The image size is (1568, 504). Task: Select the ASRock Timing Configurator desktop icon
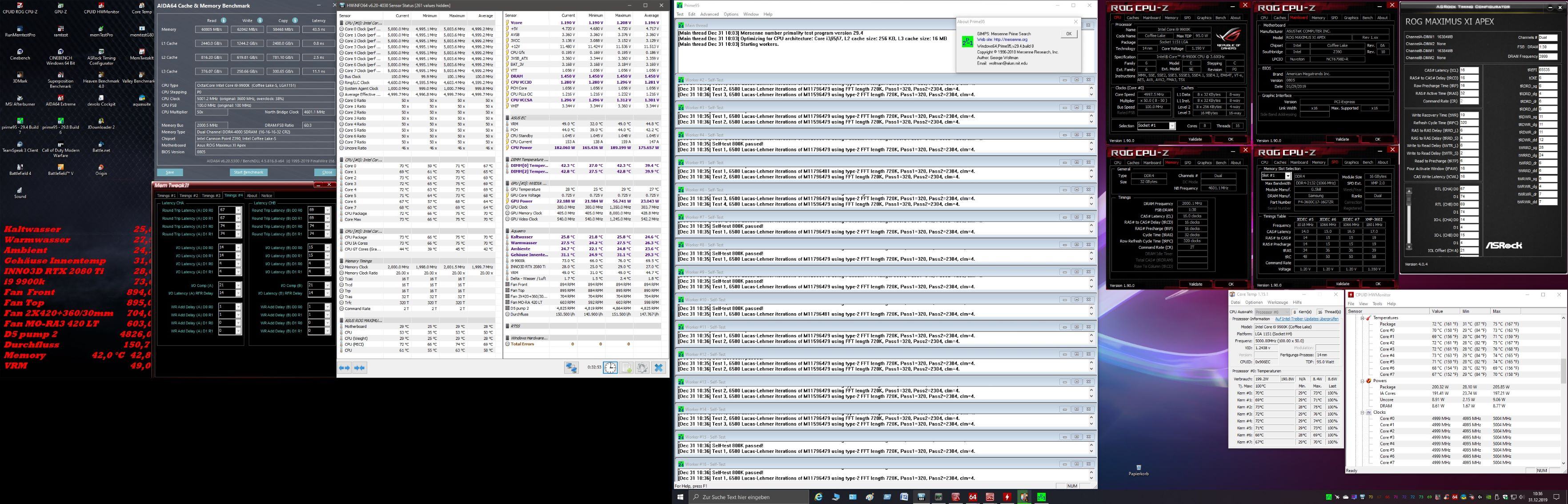click(101, 56)
